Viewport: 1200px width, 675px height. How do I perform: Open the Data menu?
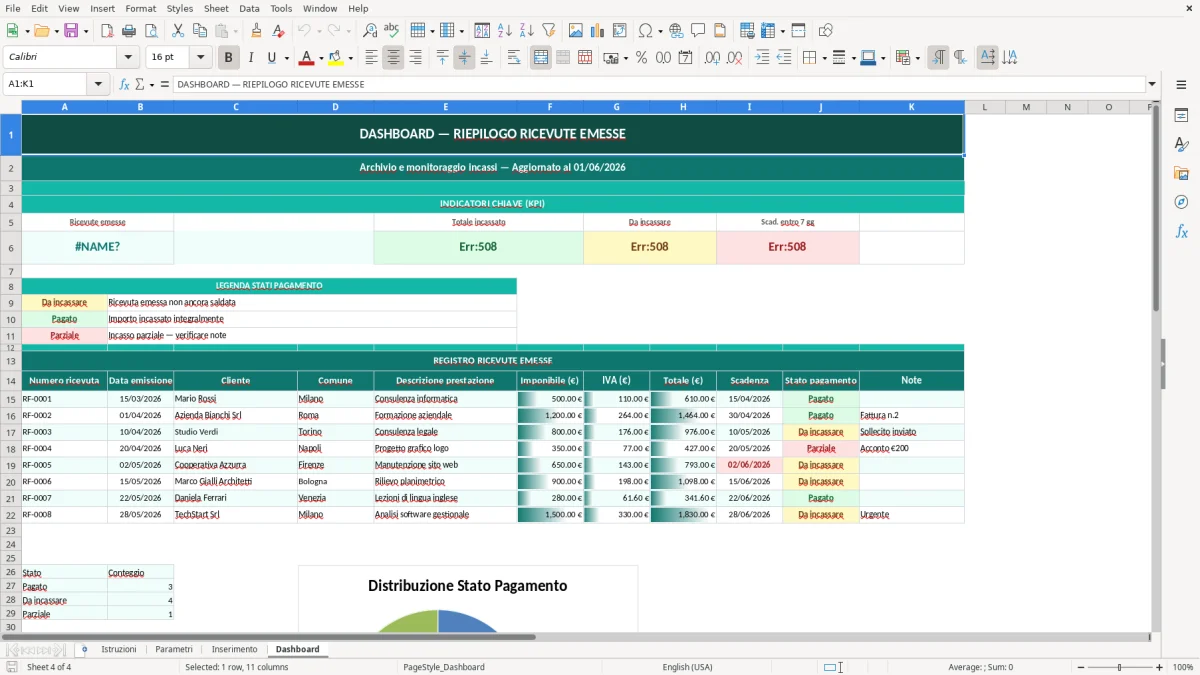(x=250, y=8)
